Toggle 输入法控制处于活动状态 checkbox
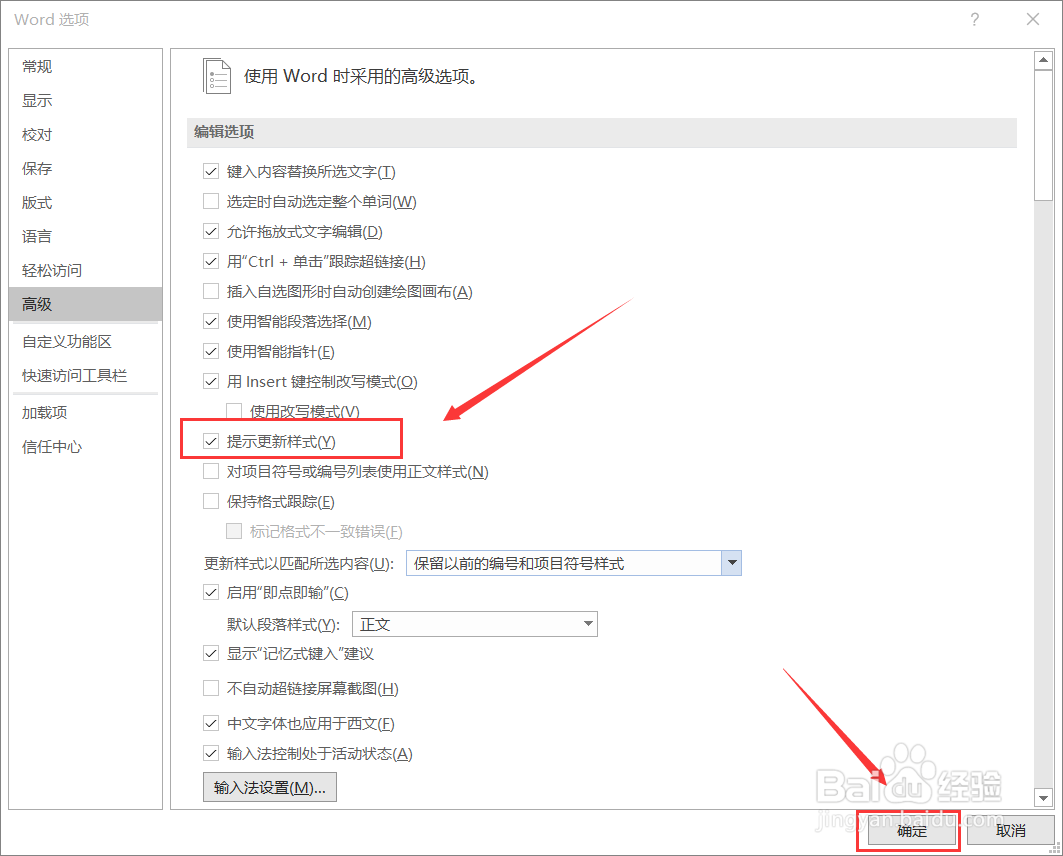This screenshot has width=1063, height=856. pyautogui.click(x=211, y=753)
